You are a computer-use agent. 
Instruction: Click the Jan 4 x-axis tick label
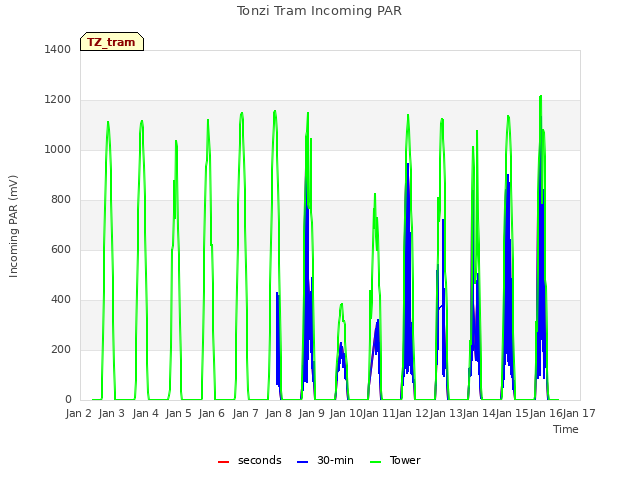[x=145, y=413]
